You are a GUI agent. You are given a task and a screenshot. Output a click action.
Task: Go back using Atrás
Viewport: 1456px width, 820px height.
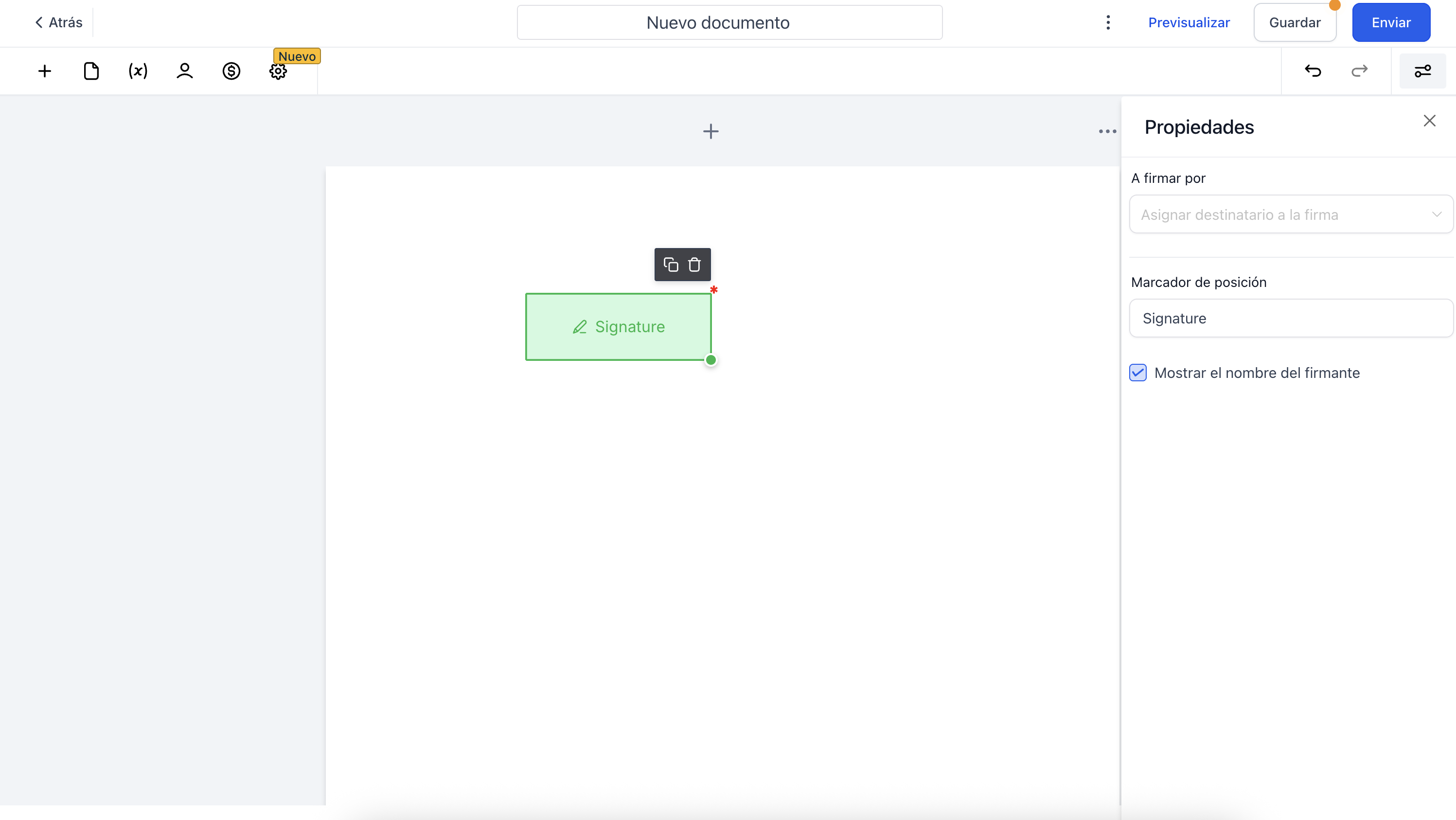tap(59, 22)
